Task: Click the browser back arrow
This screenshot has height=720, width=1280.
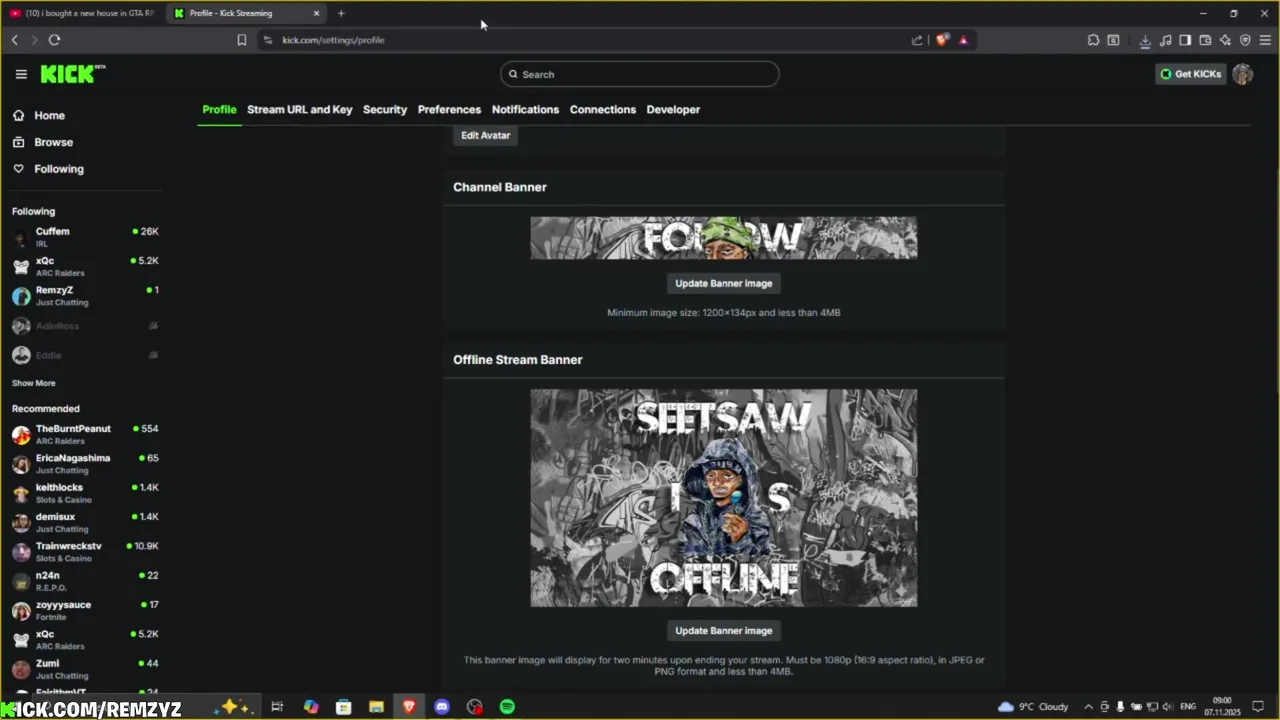Action: 14,40
